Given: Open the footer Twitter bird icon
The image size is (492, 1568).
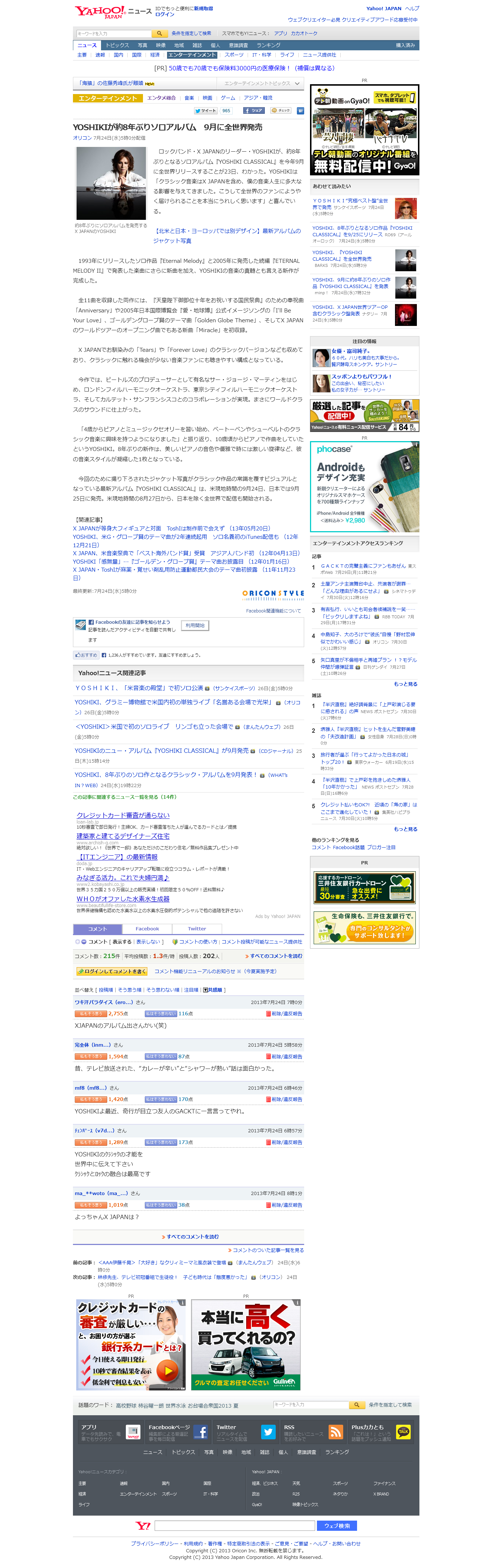Looking at the screenshot, I should [268, 1432].
